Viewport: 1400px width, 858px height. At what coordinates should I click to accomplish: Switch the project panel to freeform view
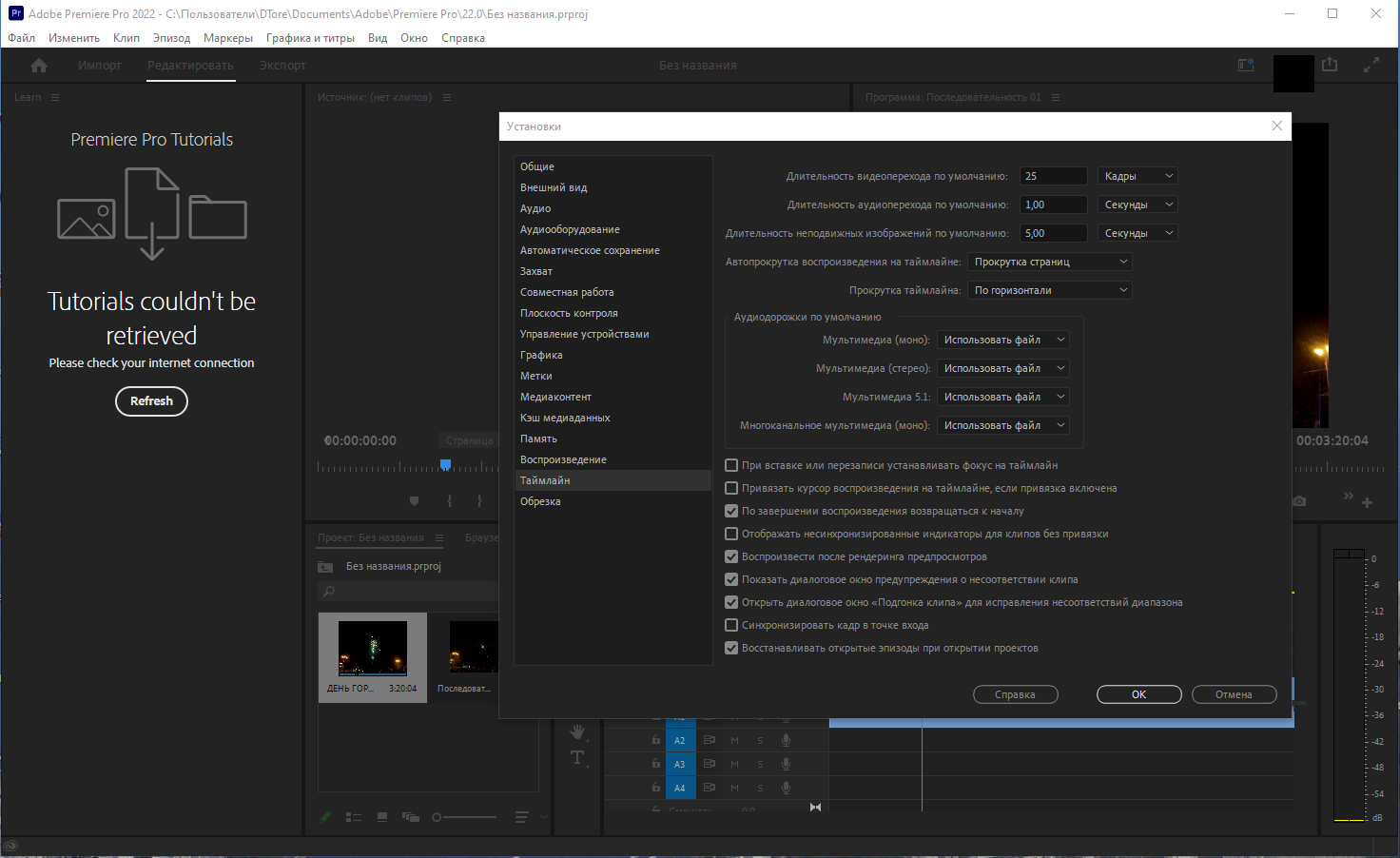click(411, 817)
